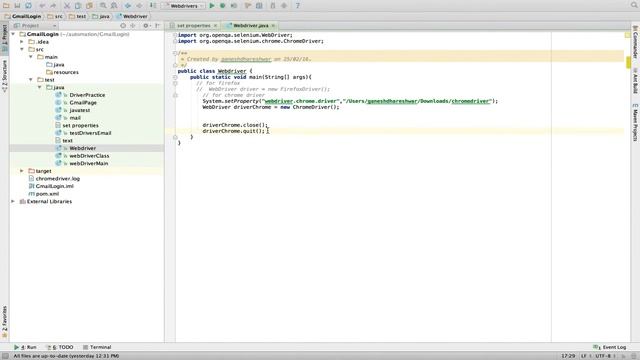The height and width of the screenshot is (360, 640).
Task: Select chromedriver.log file in tree
Action: click(58, 178)
